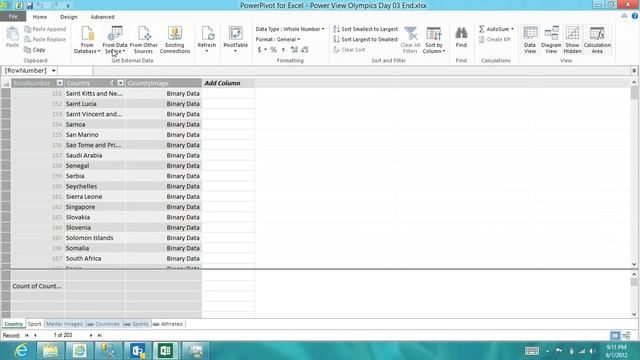Open Quick Access Toolbar customize arrow
640x360 pixels.
[x=68, y=6]
